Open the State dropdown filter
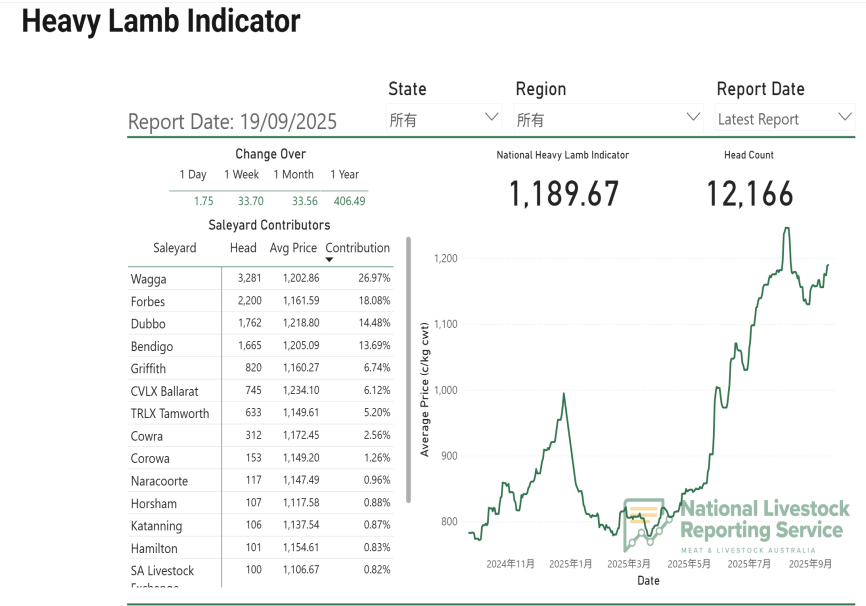Image resolution: width=866 pixels, height=606 pixels. pos(444,119)
